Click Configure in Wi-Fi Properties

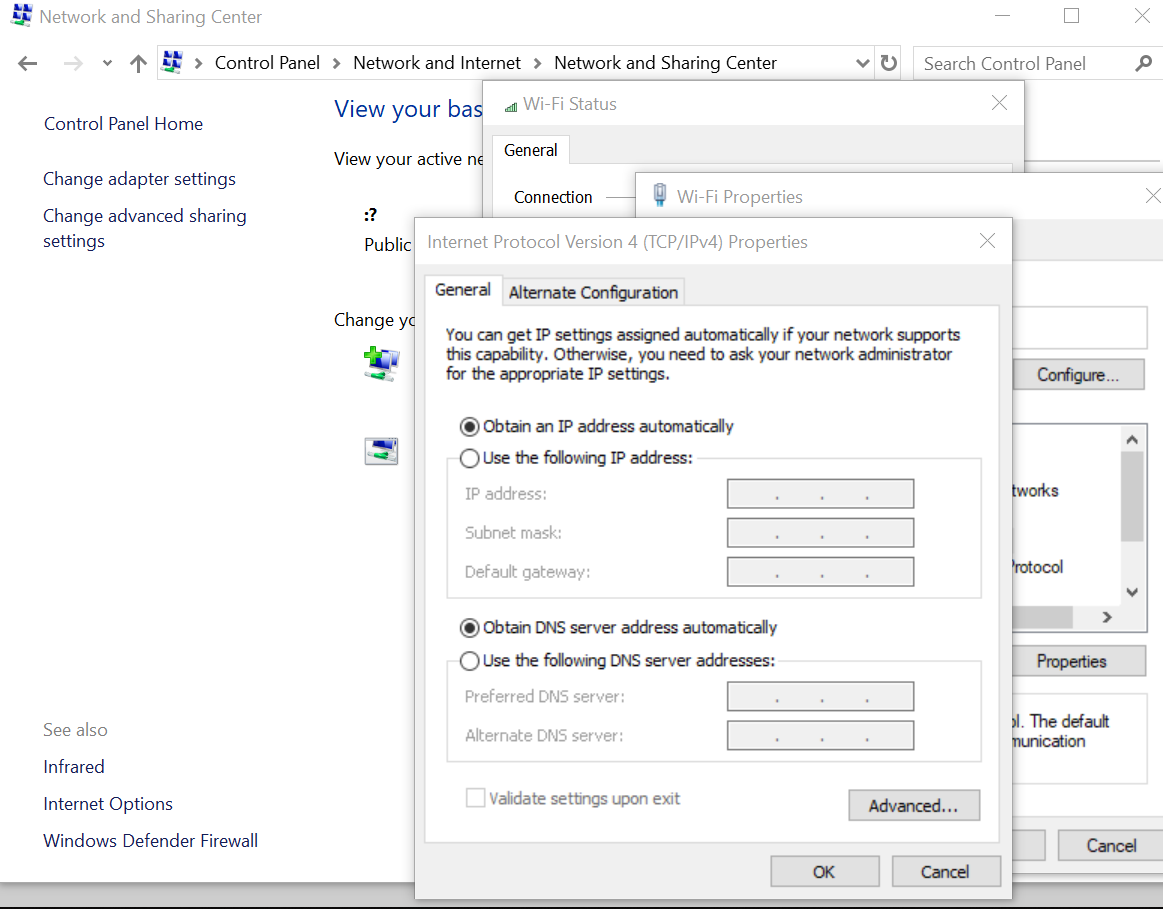tap(1078, 375)
